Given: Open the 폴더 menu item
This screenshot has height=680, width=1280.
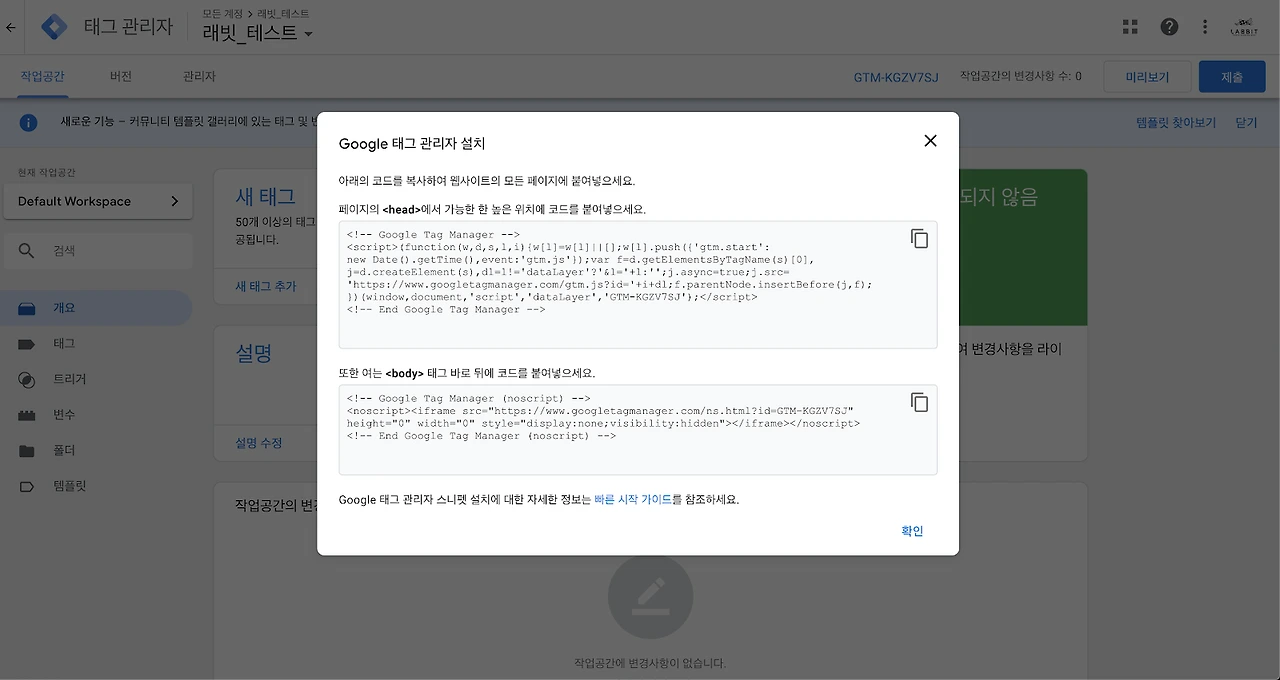Looking at the screenshot, I should [x=64, y=451].
